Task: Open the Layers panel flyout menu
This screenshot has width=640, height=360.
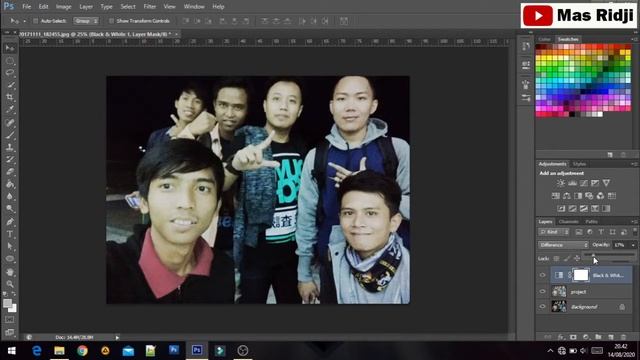Action: coord(634,222)
